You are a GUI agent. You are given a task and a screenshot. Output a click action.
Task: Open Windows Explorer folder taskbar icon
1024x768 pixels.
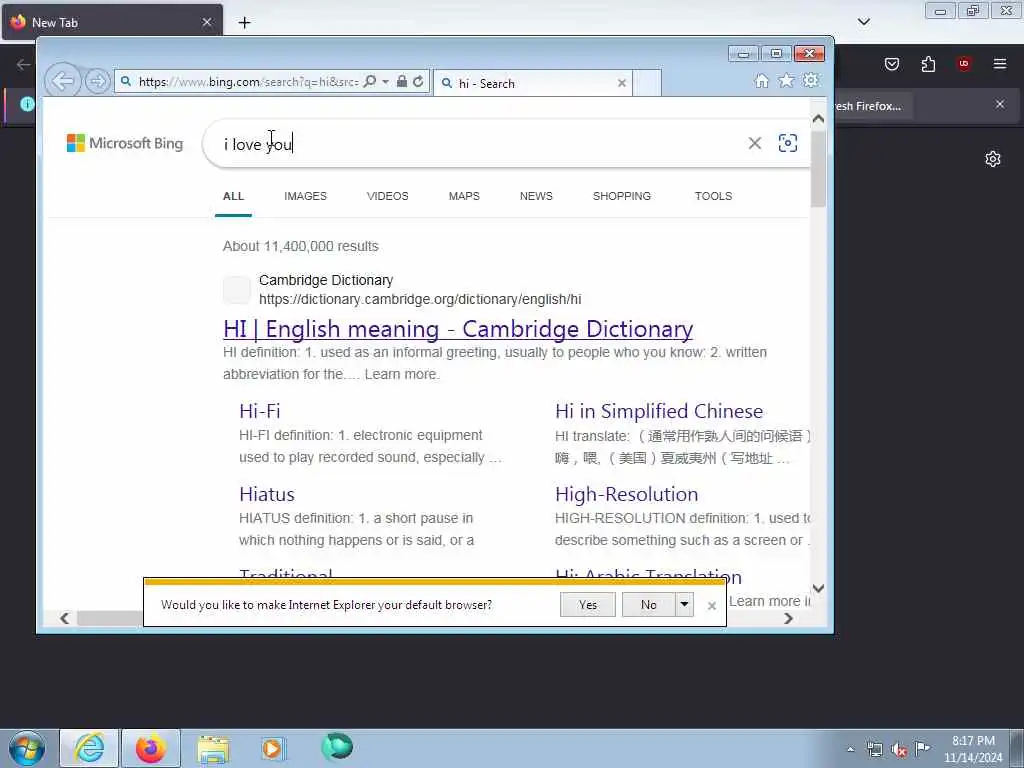coord(213,750)
